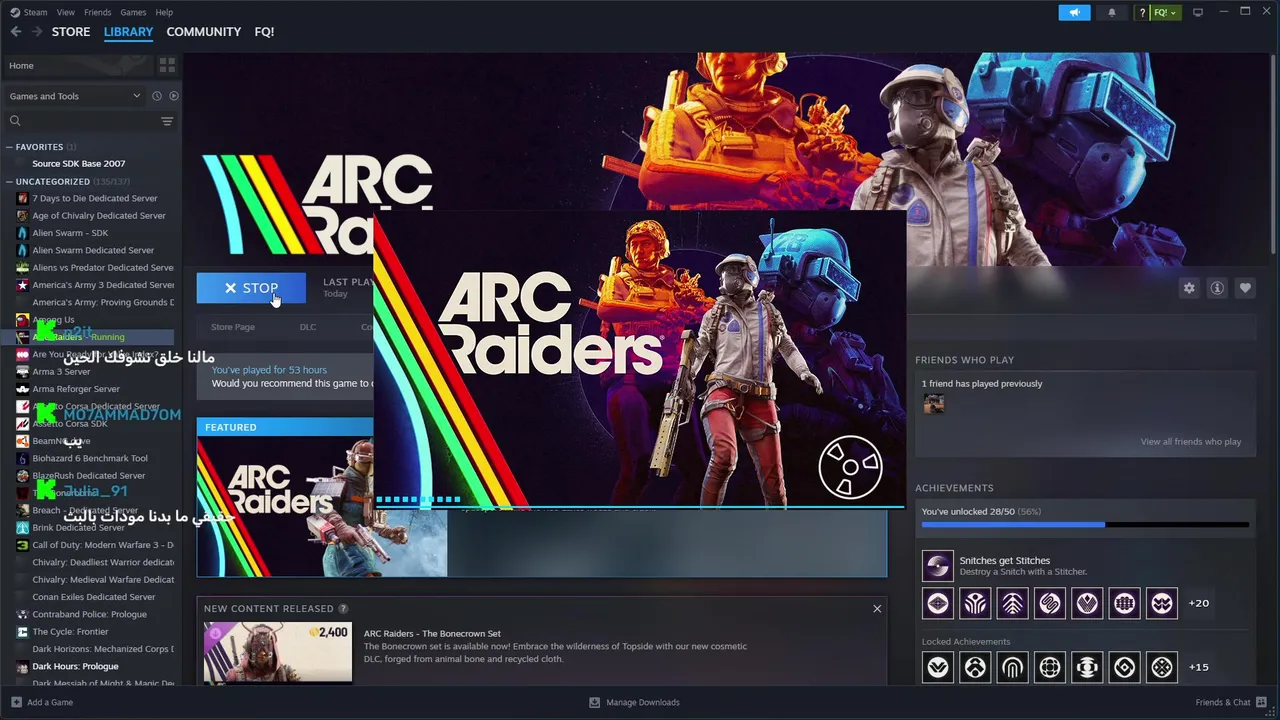Select Call of Duty: Modern Warfare 3 entry

102,545
